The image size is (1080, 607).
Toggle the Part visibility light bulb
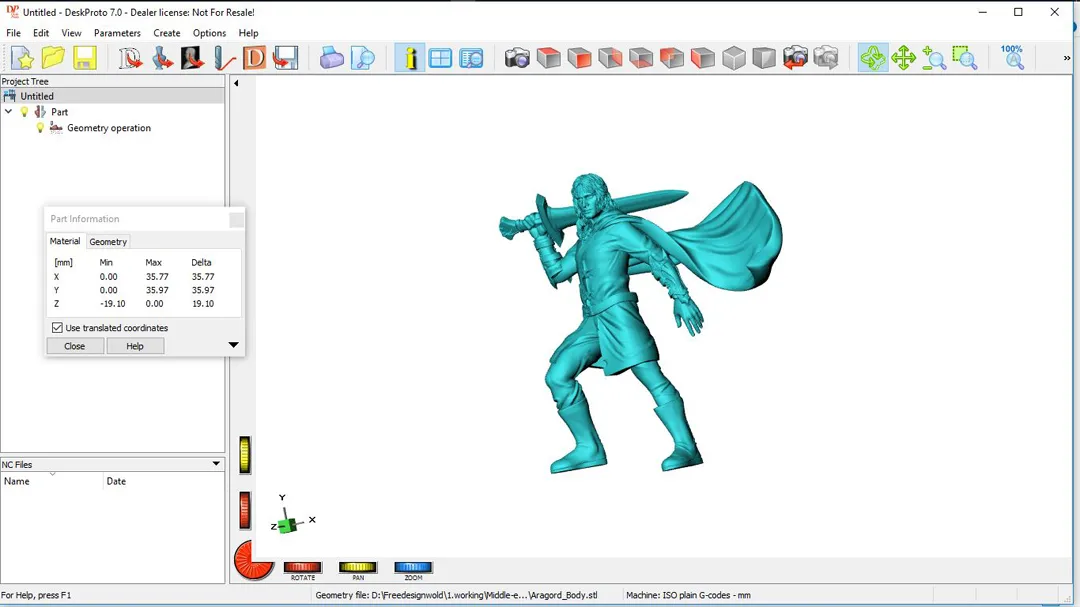coord(24,112)
